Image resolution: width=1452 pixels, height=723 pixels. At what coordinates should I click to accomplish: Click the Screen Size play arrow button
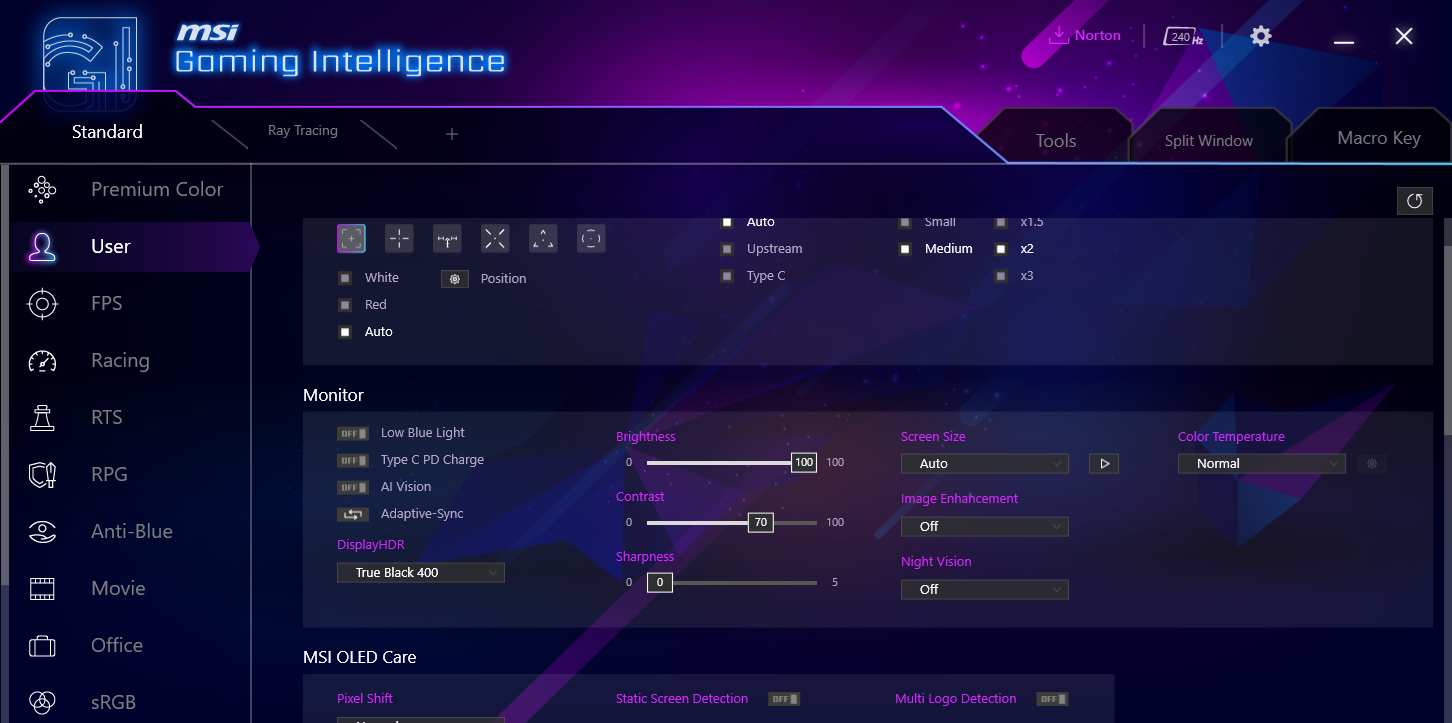(x=1104, y=464)
